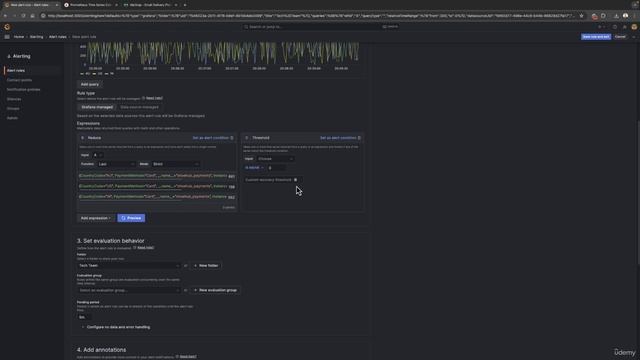Click the page vertical scrollbar
Screen dimensions: 640x360
point(638,192)
